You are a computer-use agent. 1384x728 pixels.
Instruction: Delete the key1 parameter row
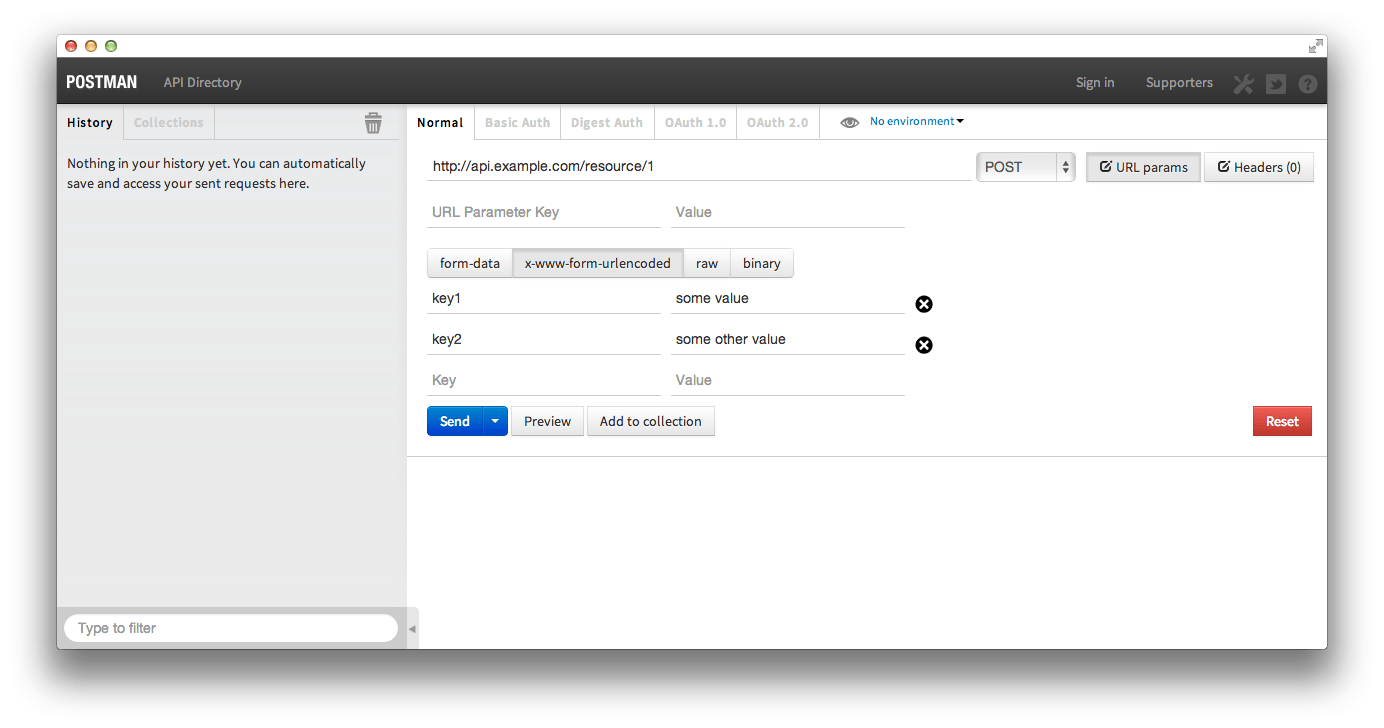924,304
